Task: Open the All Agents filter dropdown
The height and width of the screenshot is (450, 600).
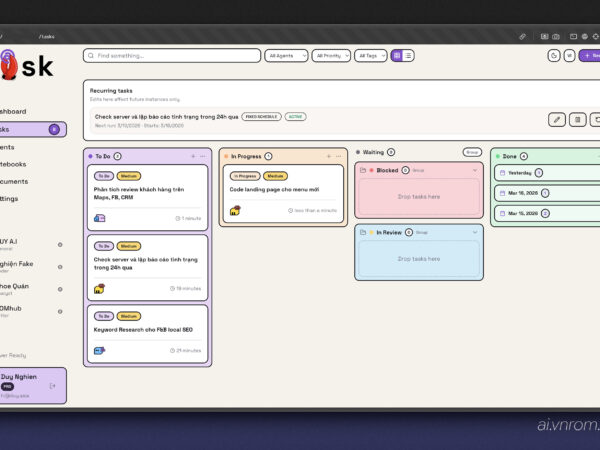Action: pyautogui.click(x=287, y=56)
